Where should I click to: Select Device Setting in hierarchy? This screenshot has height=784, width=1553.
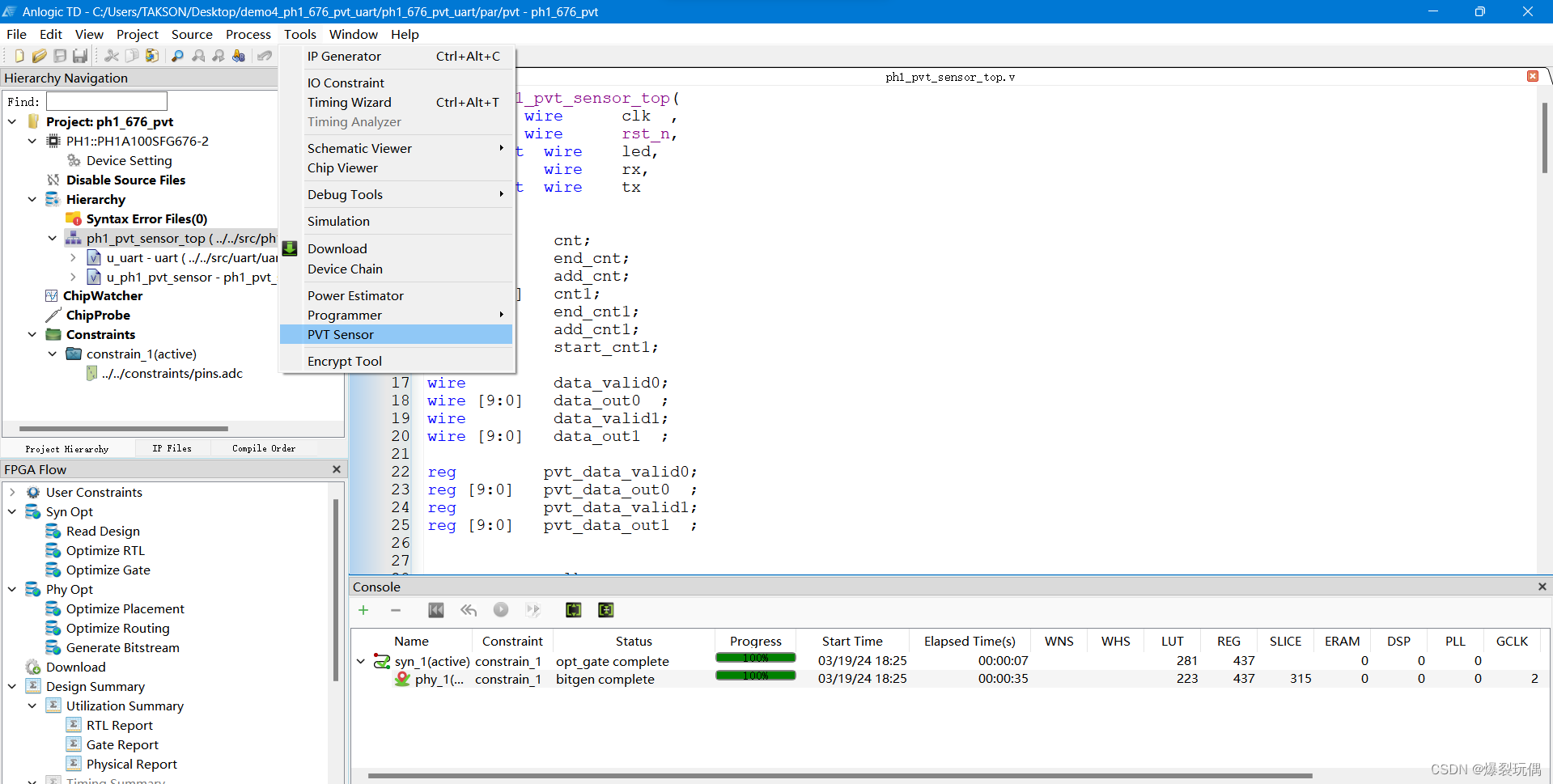click(x=129, y=160)
